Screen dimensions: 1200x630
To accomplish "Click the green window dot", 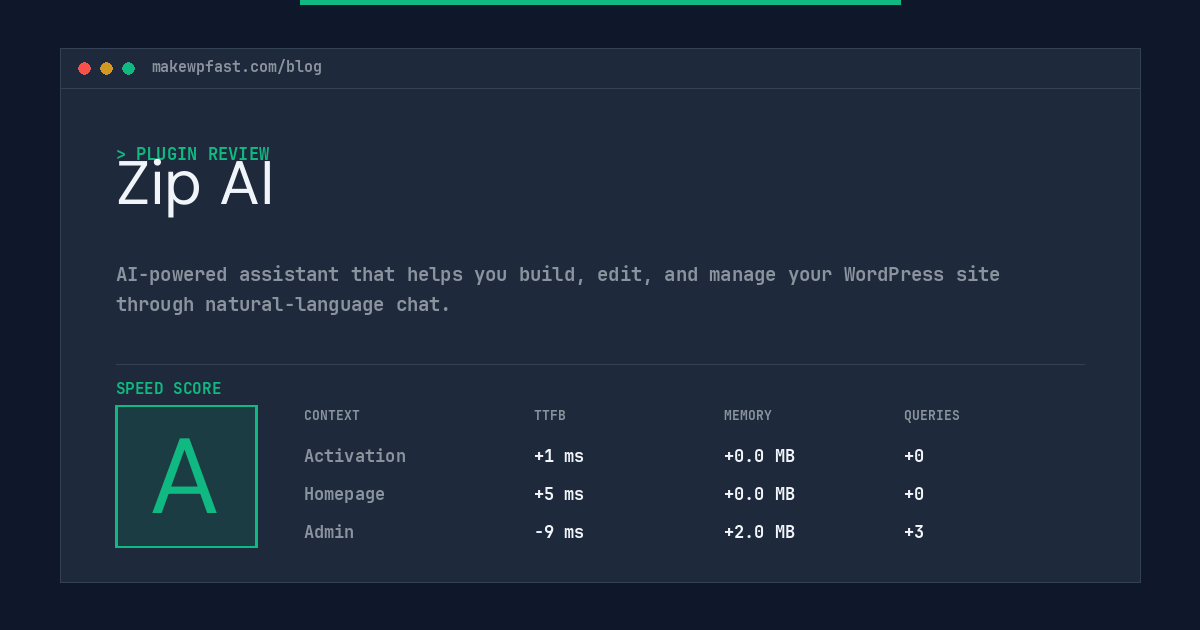I will (128, 68).
